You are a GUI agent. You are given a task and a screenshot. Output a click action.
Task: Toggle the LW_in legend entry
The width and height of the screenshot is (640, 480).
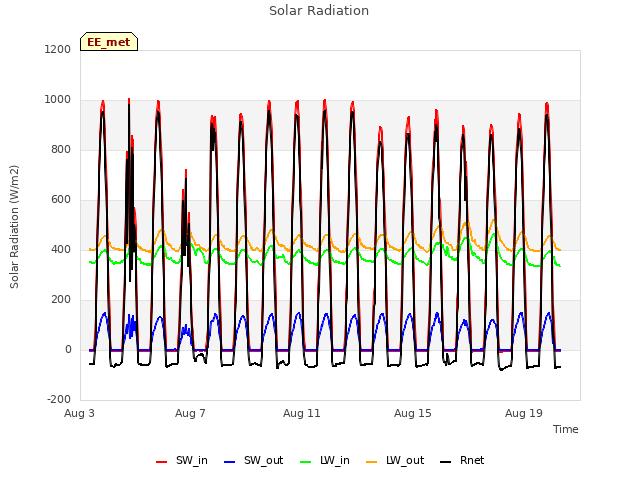tap(325, 460)
